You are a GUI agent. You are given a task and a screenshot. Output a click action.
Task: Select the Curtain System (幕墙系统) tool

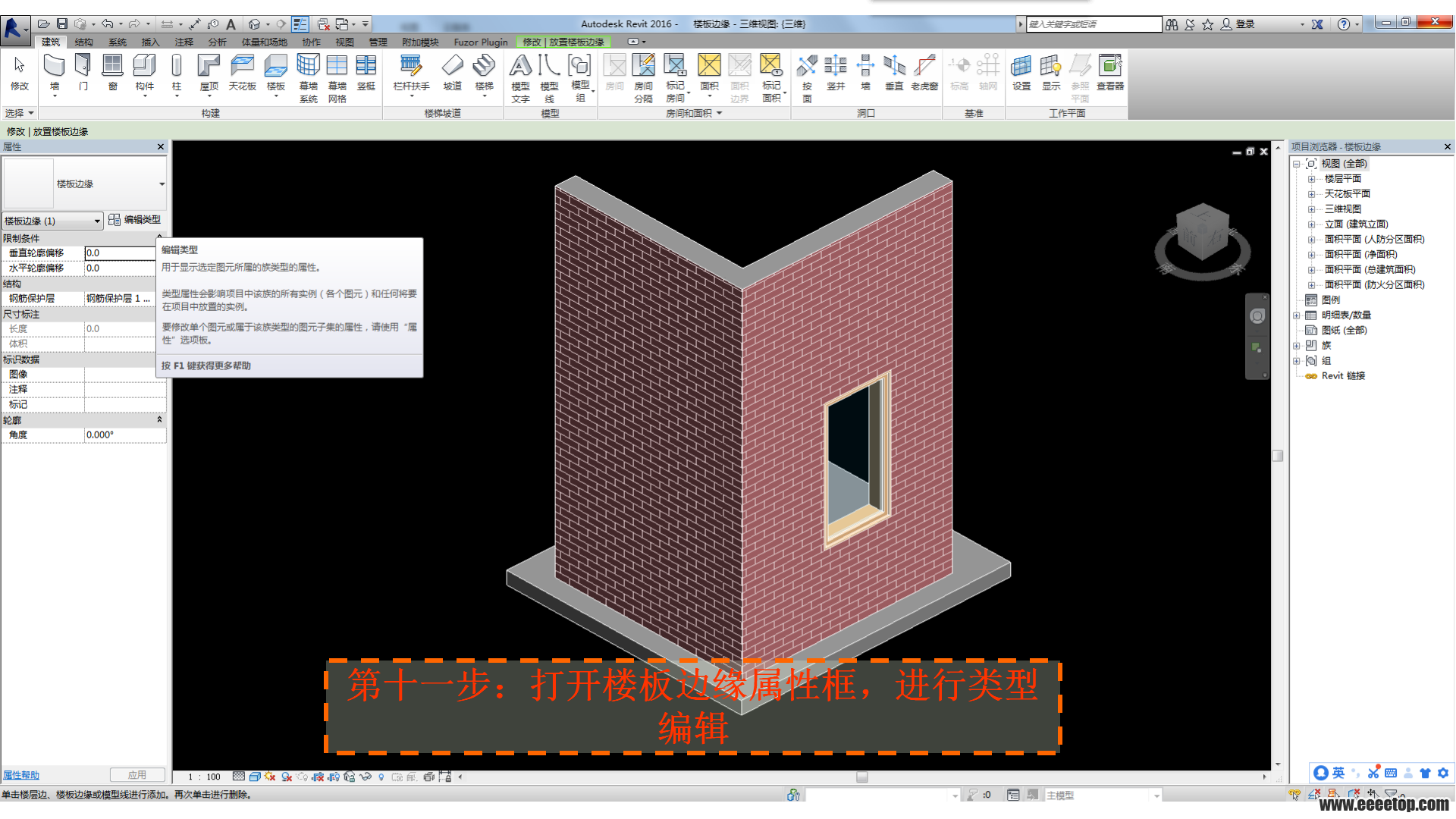click(x=308, y=78)
